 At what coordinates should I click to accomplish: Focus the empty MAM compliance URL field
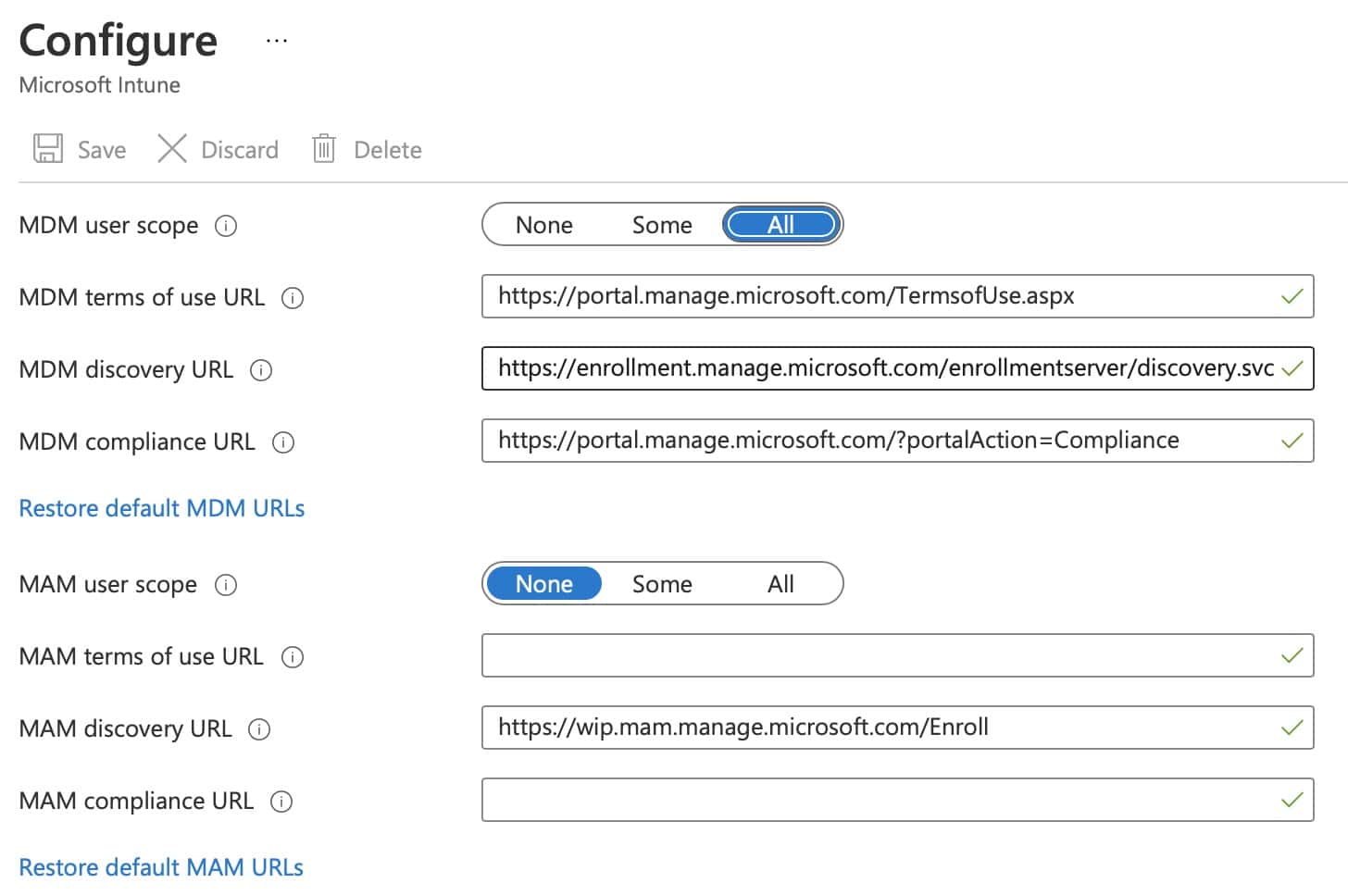(x=897, y=800)
